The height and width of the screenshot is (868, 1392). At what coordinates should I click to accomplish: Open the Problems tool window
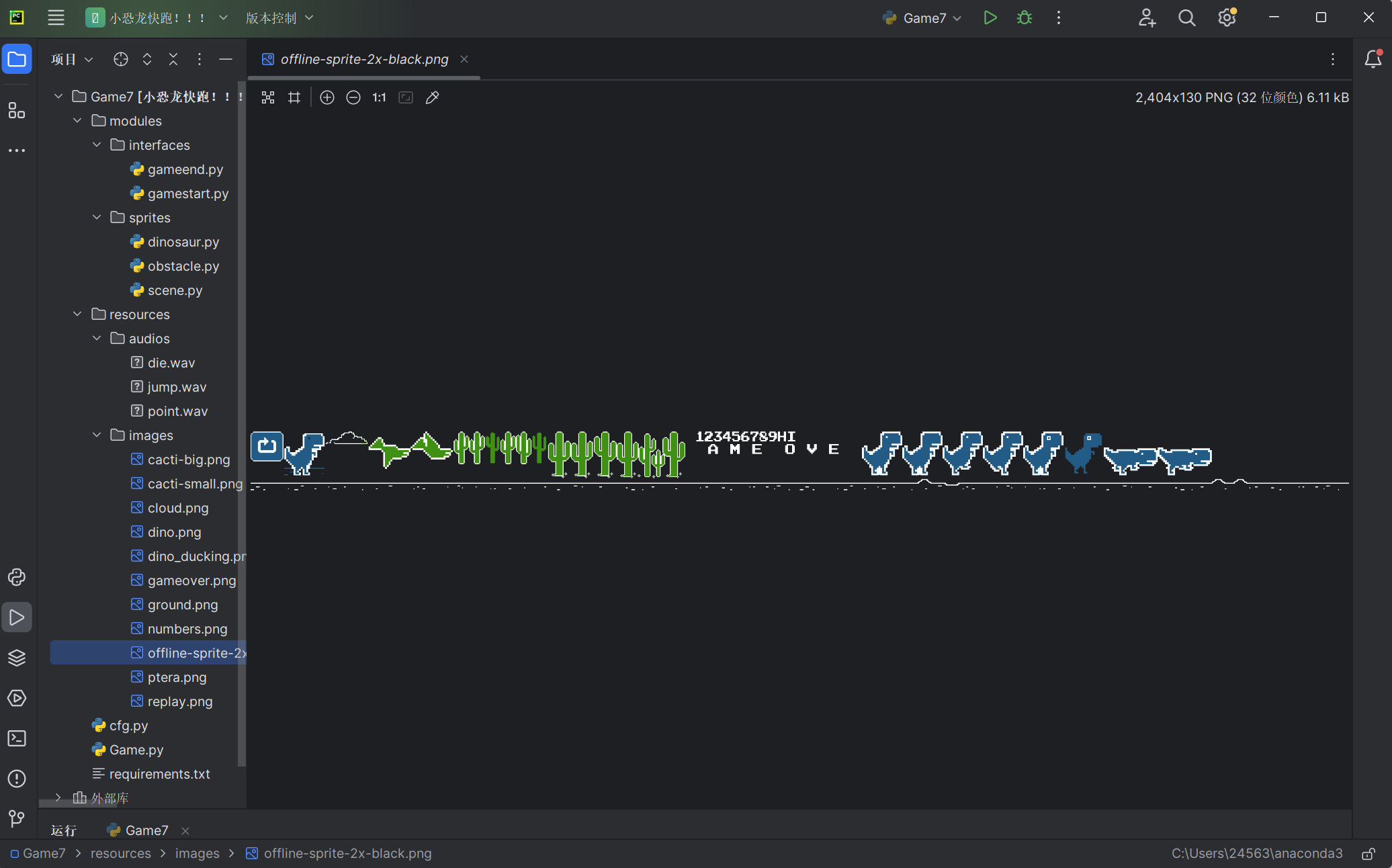coord(17,779)
